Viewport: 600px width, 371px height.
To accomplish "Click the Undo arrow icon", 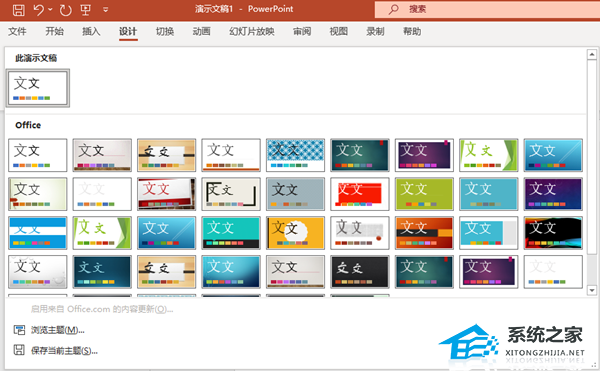I will tap(39, 10).
